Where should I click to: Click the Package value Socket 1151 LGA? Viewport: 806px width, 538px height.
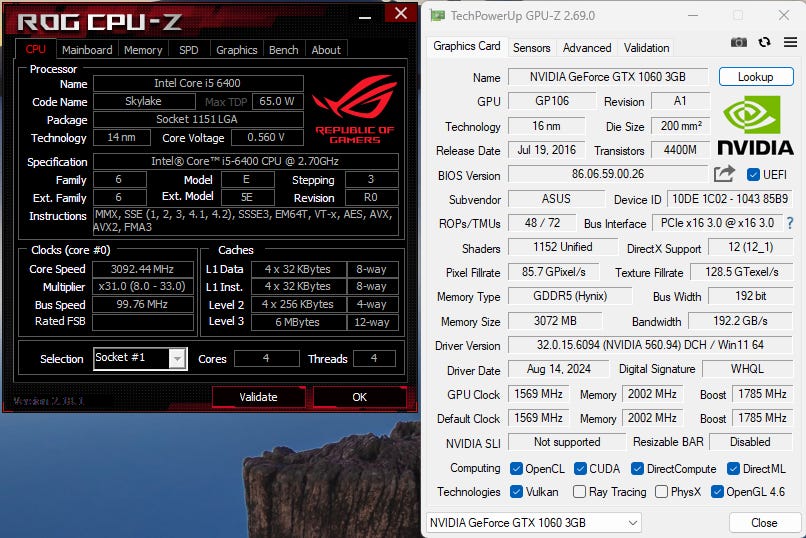click(198, 119)
